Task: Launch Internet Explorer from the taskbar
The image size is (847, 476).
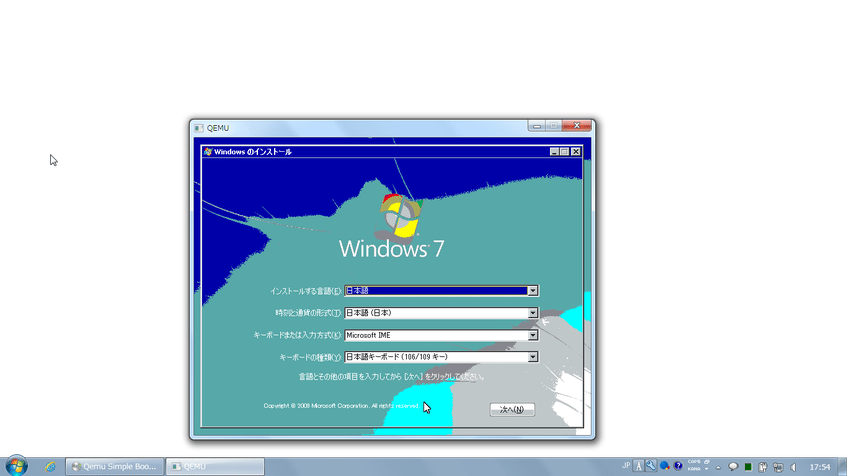Action: point(50,466)
